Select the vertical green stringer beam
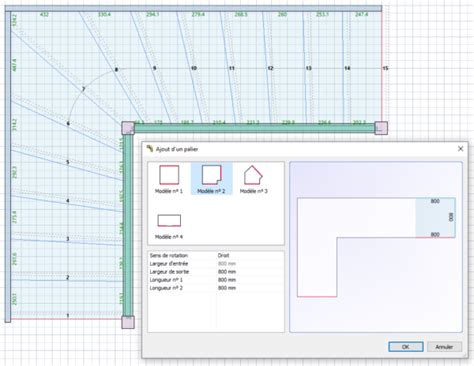The image size is (474, 366). coord(128,225)
